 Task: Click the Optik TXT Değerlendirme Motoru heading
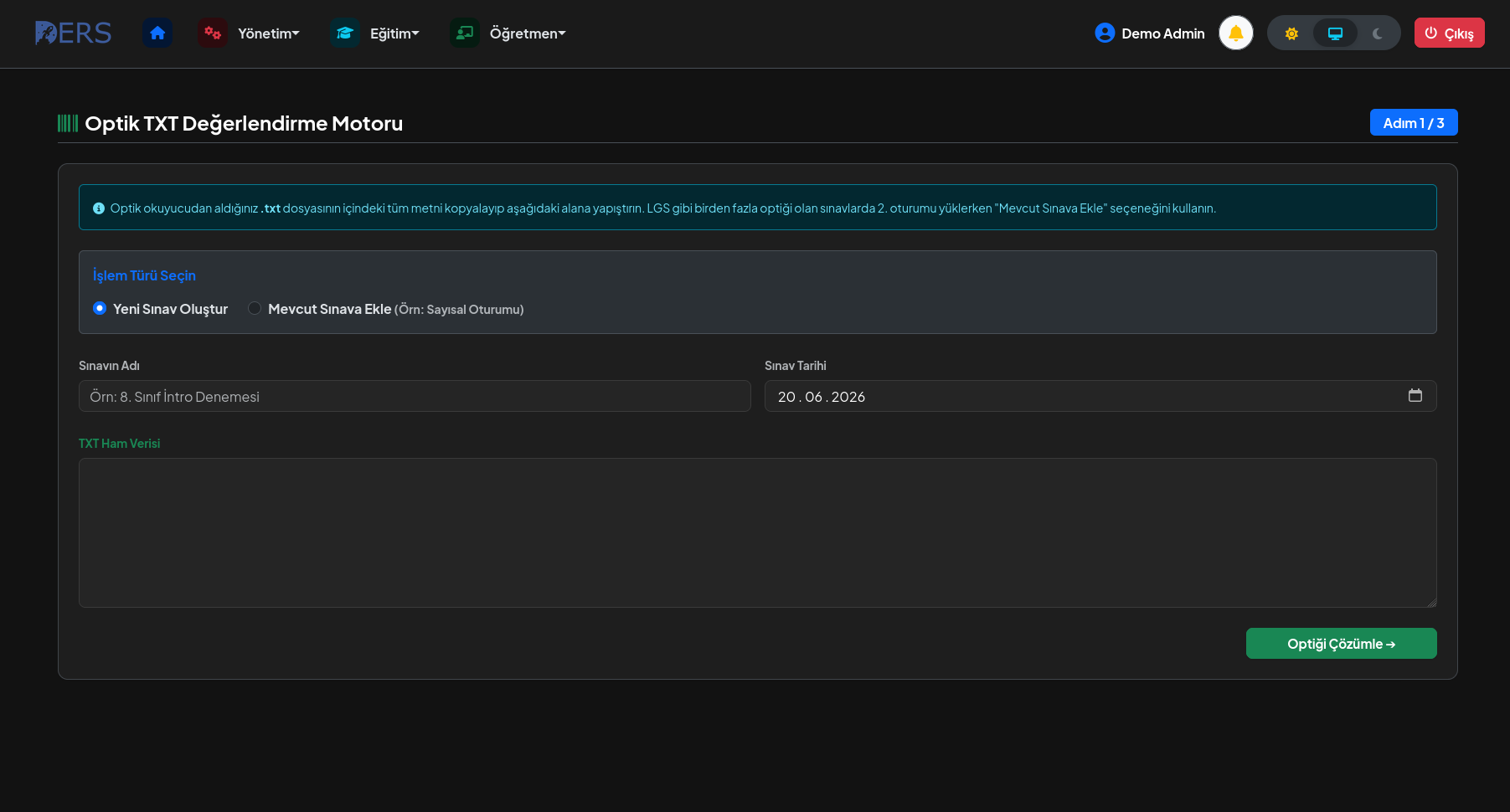click(244, 123)
